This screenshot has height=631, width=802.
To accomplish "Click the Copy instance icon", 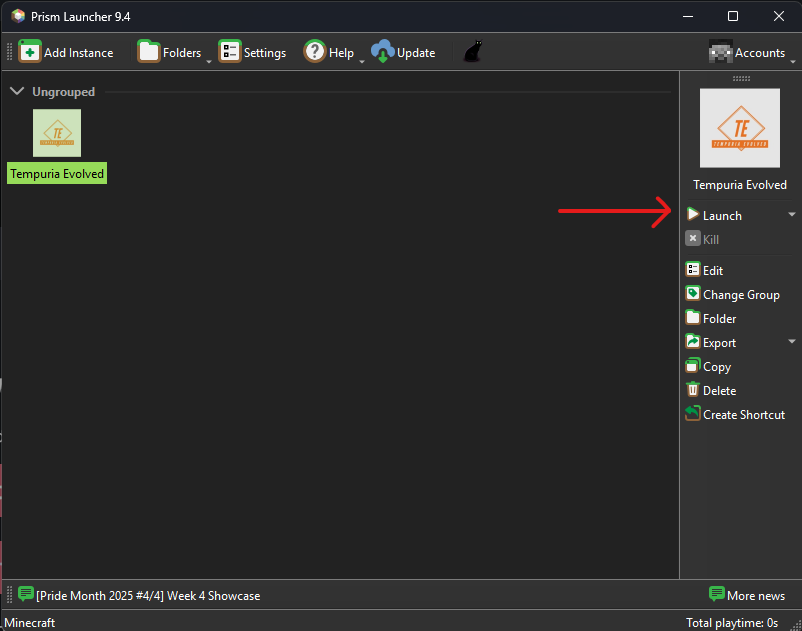I will tap(693, 365).
